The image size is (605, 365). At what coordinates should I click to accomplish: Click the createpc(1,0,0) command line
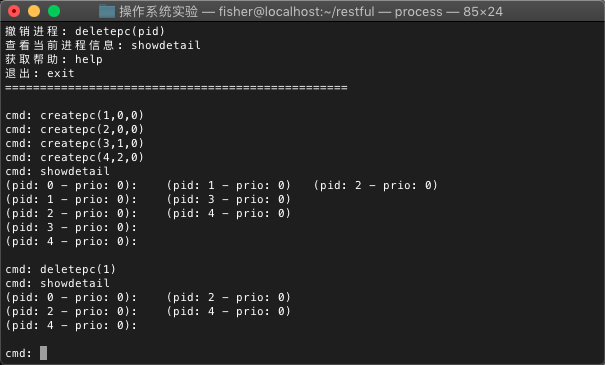[74, 115]
